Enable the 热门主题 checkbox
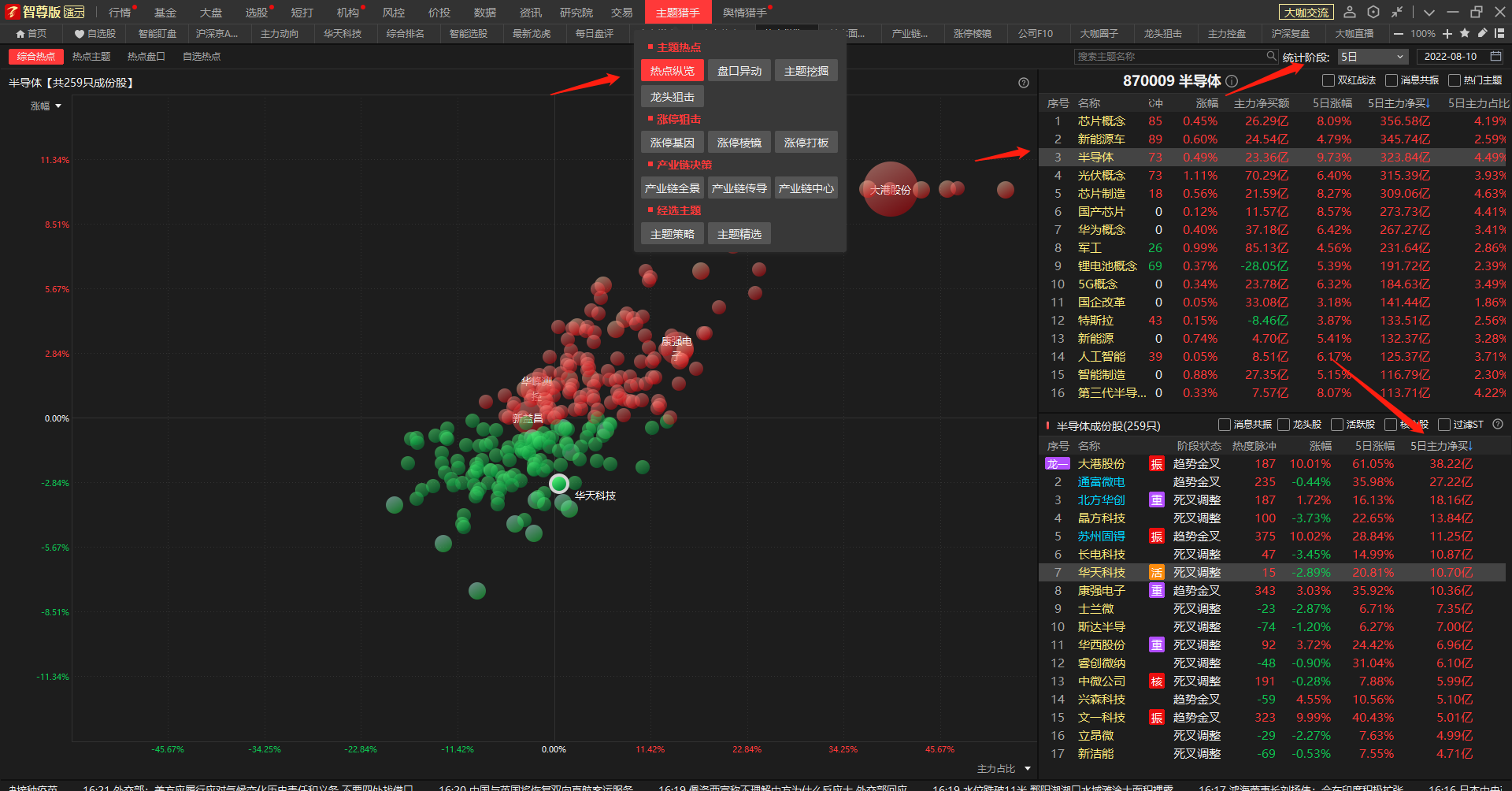The height and width of the screenshot is (791, 1512). point(1454,80)
